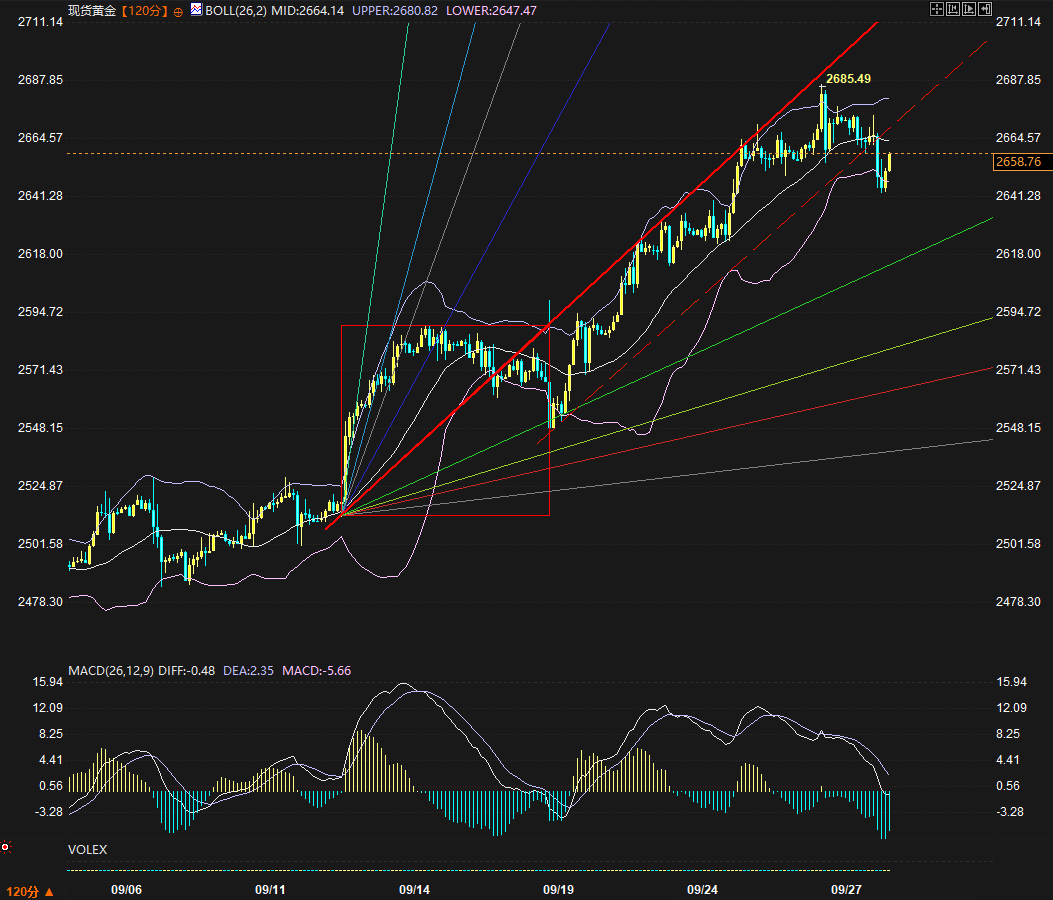1053x900 pixels.
Task: Open the 120分 timeframe selector at bottom left
Action: 30,891
